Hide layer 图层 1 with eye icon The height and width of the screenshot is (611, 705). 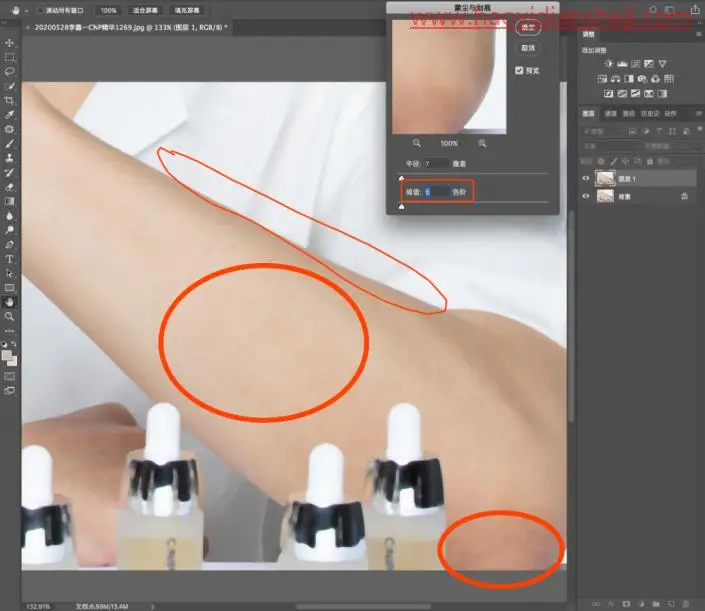coord(585,178)
